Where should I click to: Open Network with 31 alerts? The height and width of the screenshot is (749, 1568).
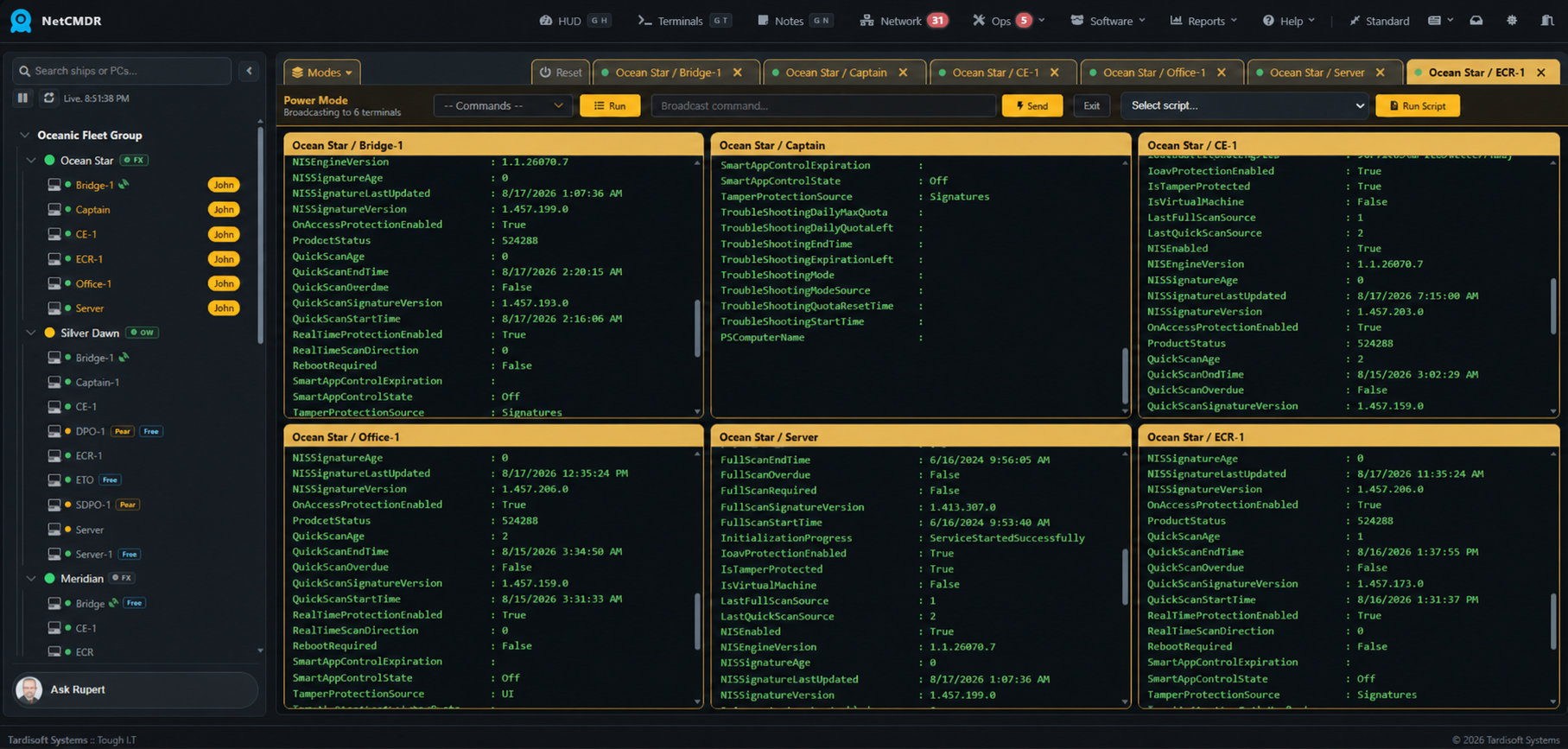click(904, 21)
